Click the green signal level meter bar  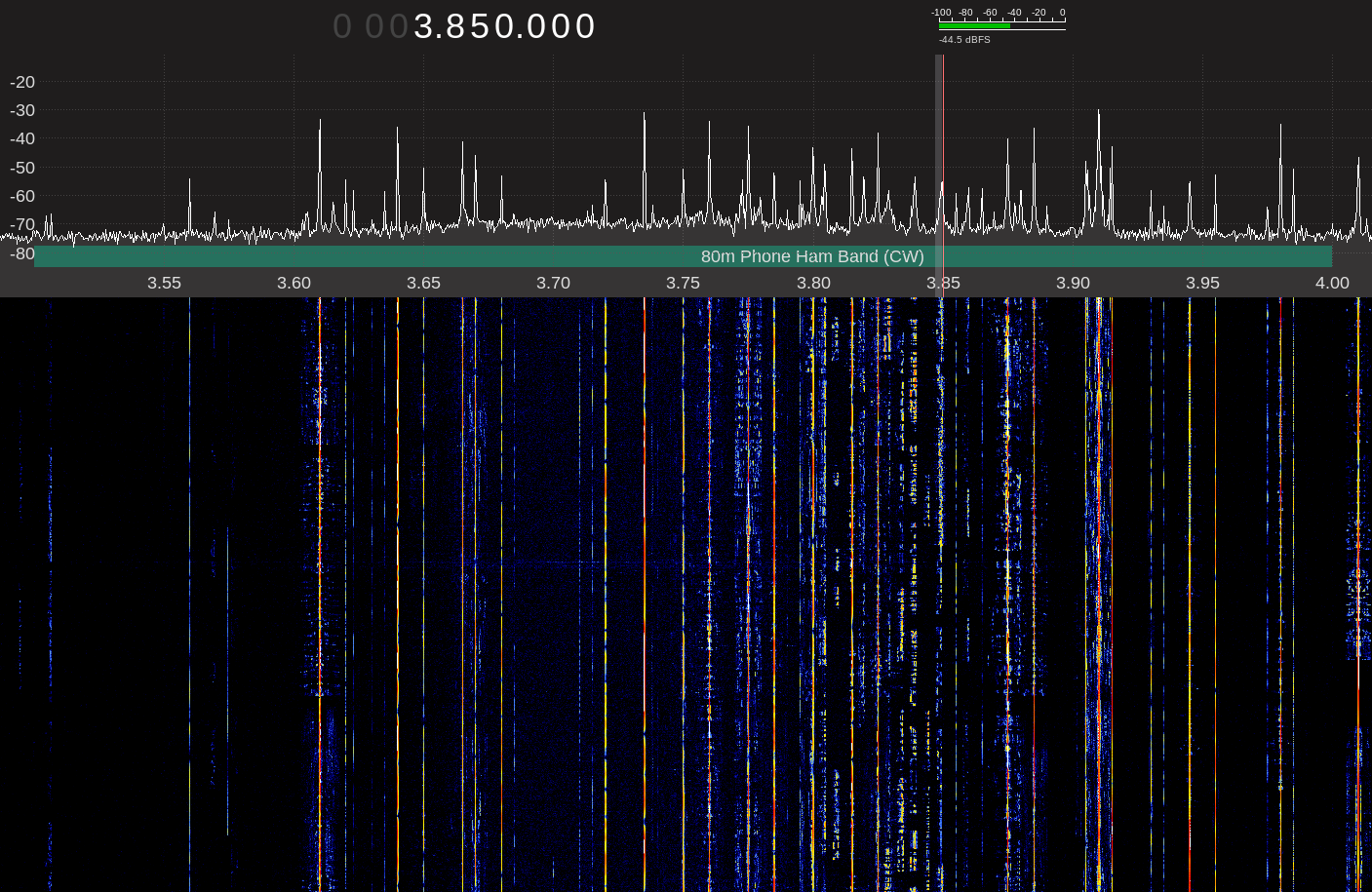click(x=974, y=26)
